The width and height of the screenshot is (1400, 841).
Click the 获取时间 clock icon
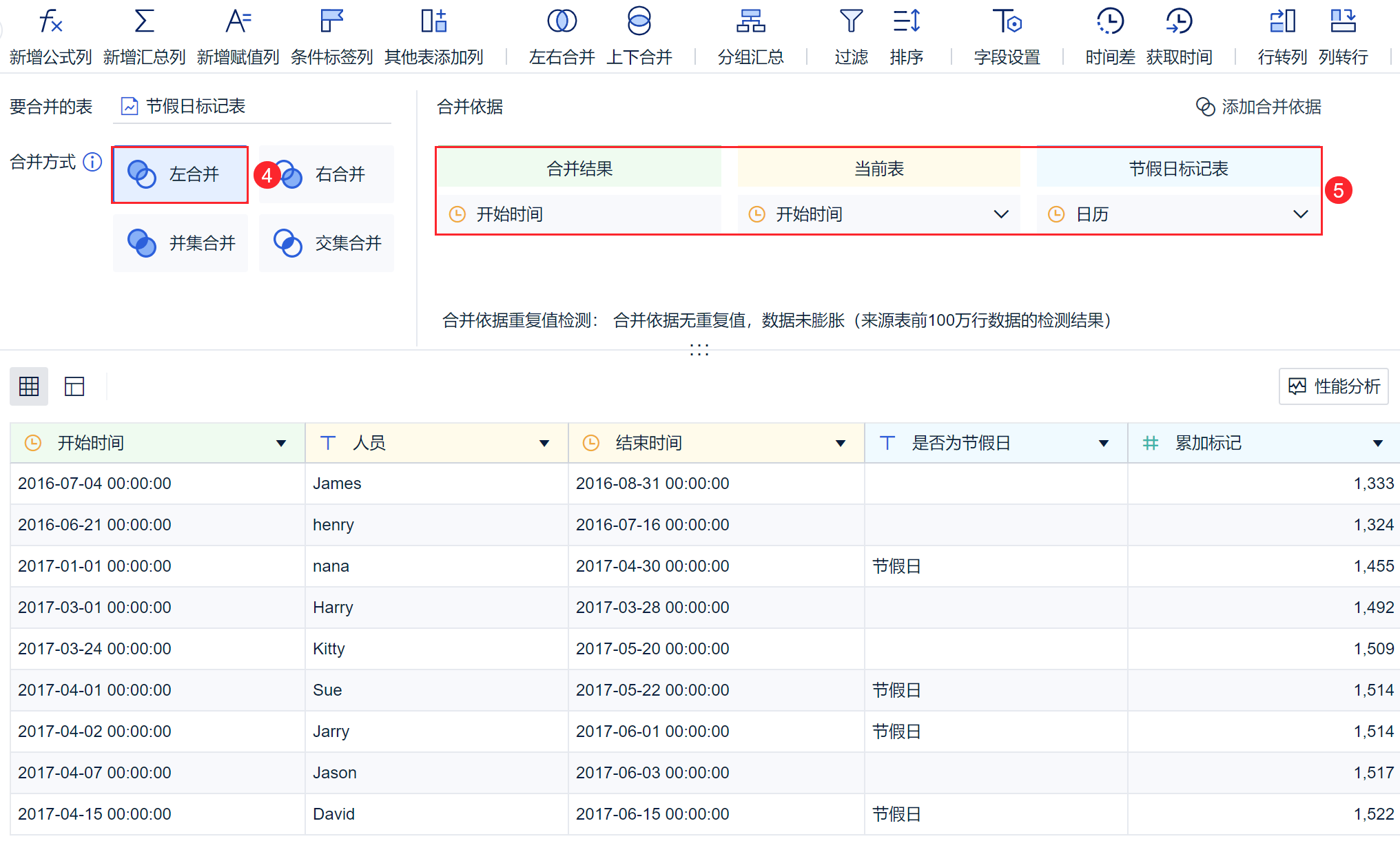pos(1179,21)
